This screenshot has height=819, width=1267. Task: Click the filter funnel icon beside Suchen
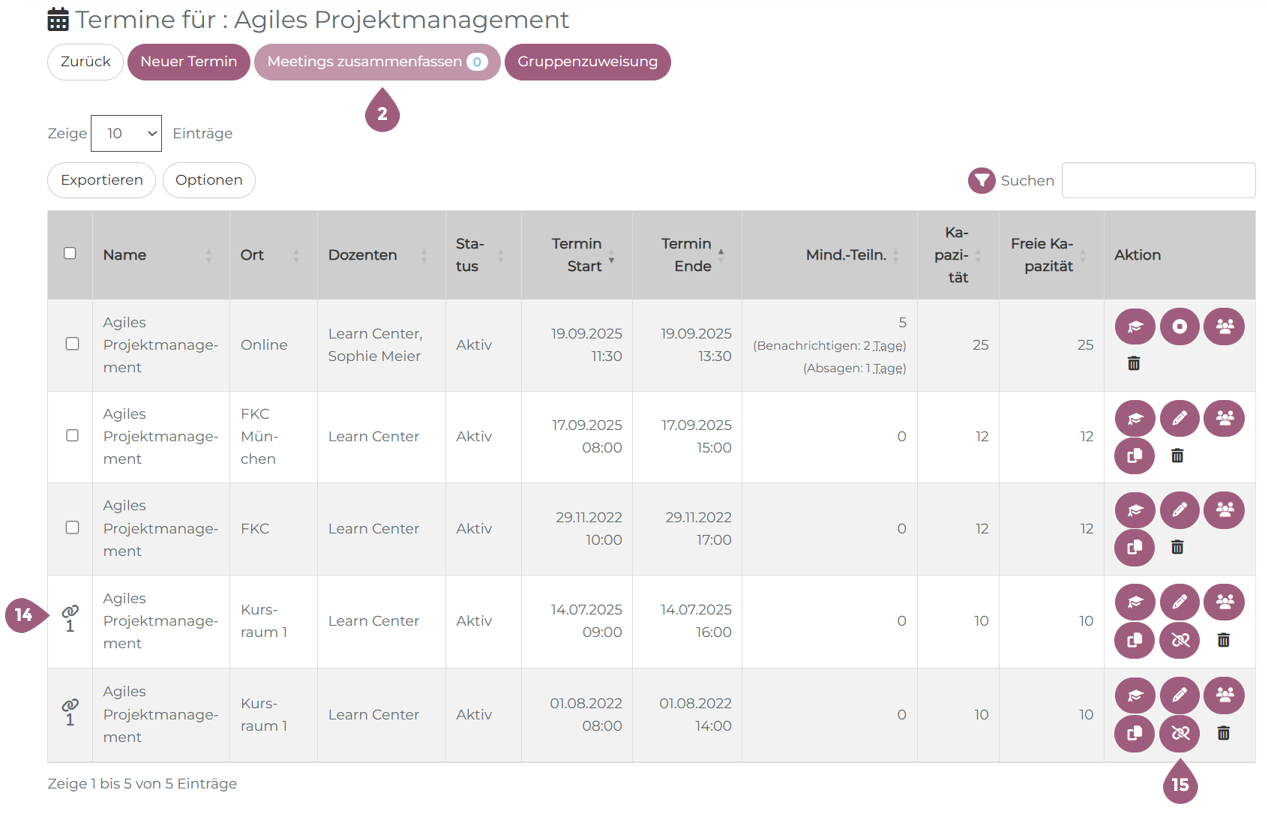point(982,181)
